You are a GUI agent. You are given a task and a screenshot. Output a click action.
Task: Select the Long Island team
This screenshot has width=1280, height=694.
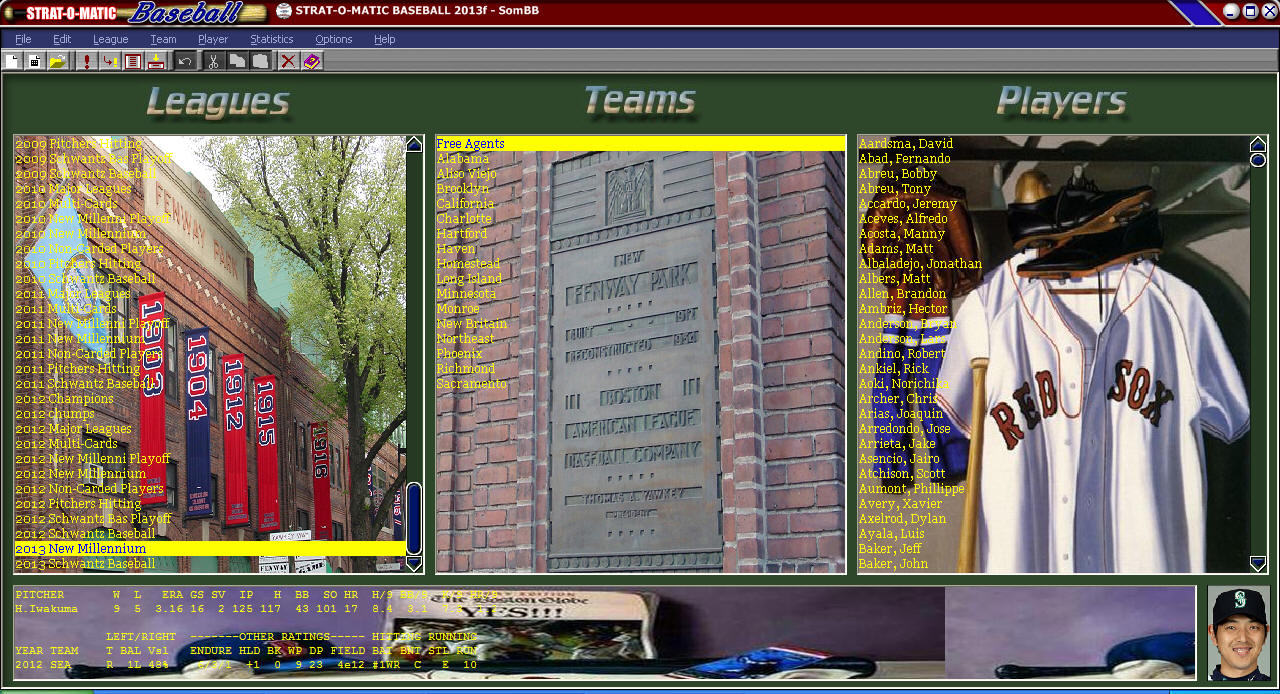469,279
